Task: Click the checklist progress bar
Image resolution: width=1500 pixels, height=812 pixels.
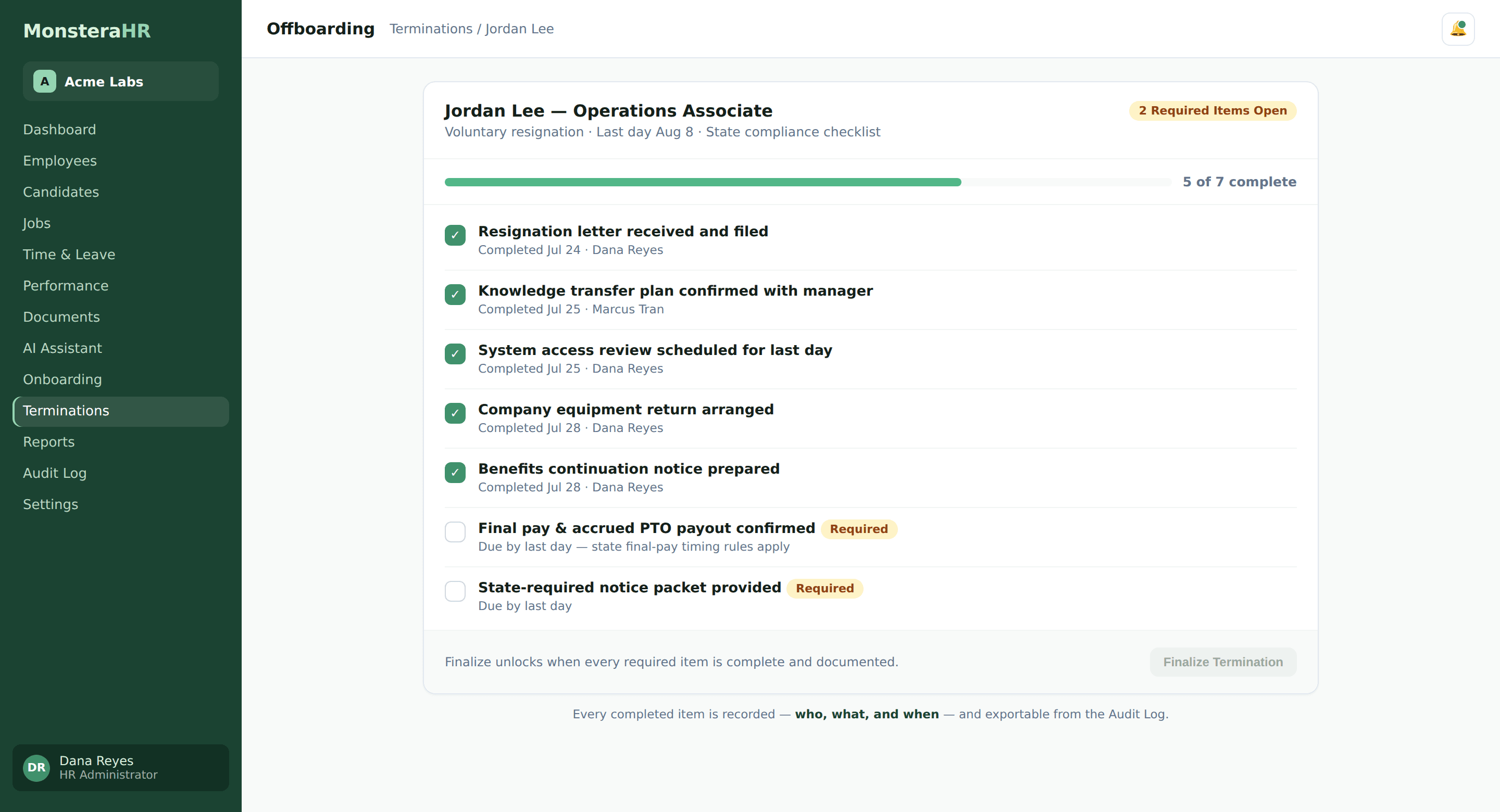Action: tap(808, 182)
